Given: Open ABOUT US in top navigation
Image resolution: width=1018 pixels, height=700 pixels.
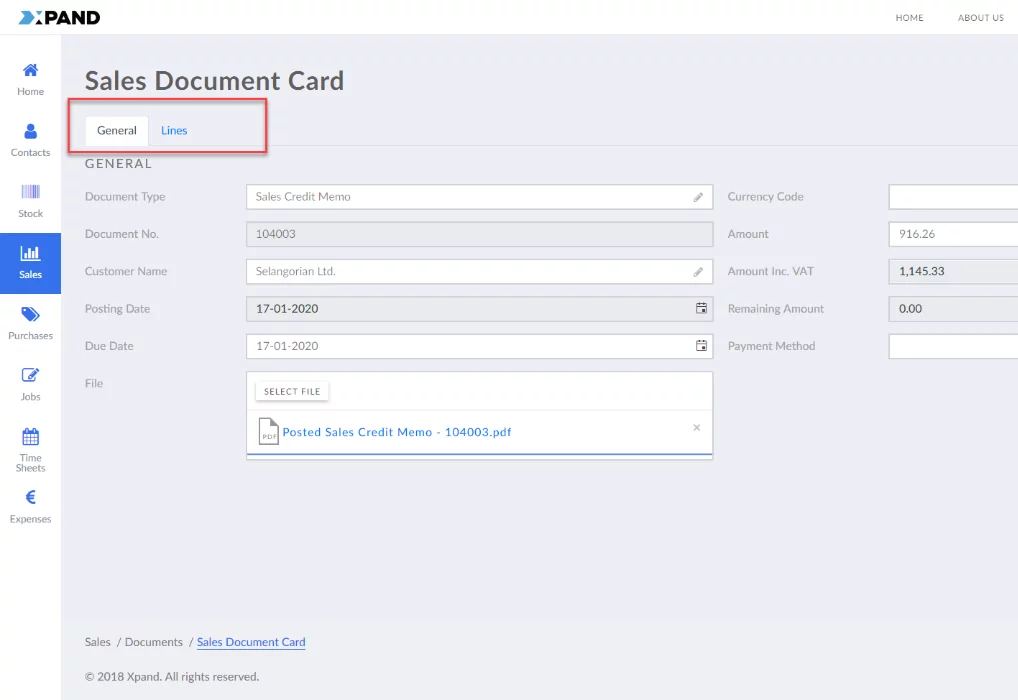Looking at the screenshot, I should point(980,18).
